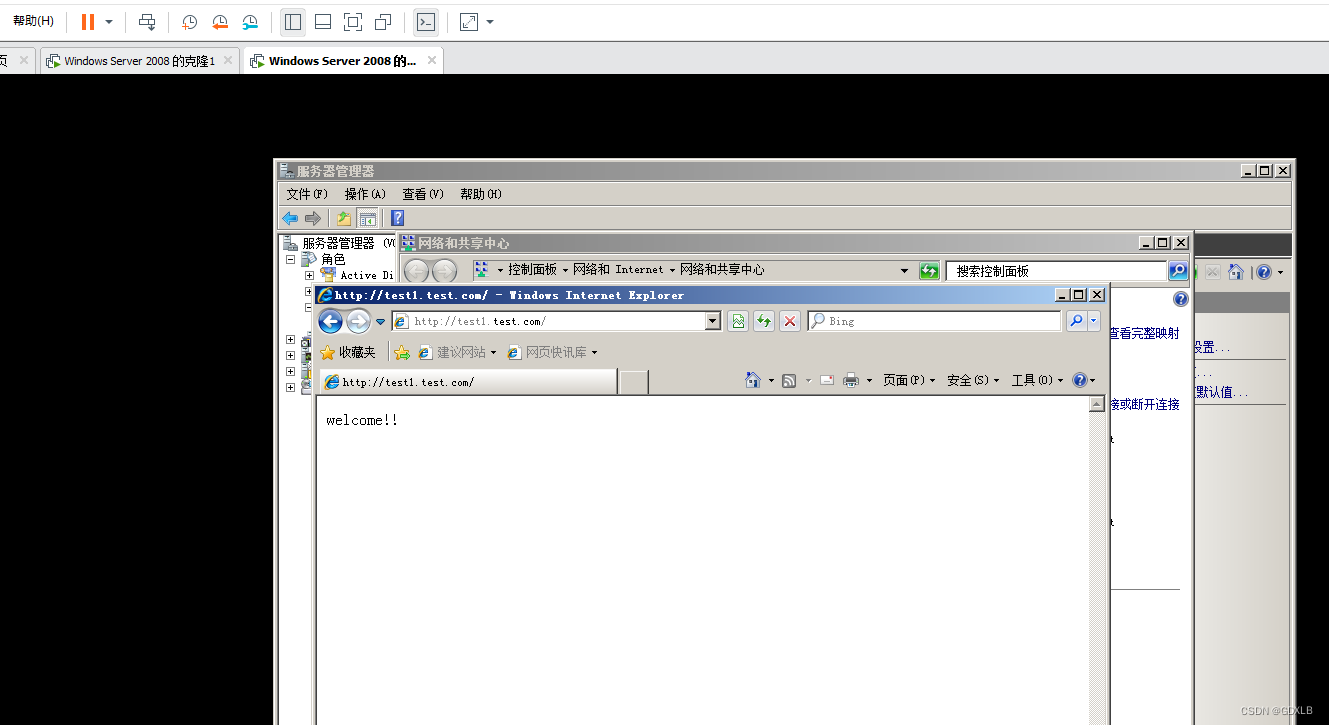Click search magnifier beside 搜索控制面板

pyautogui.click(x=1178, y=271)
